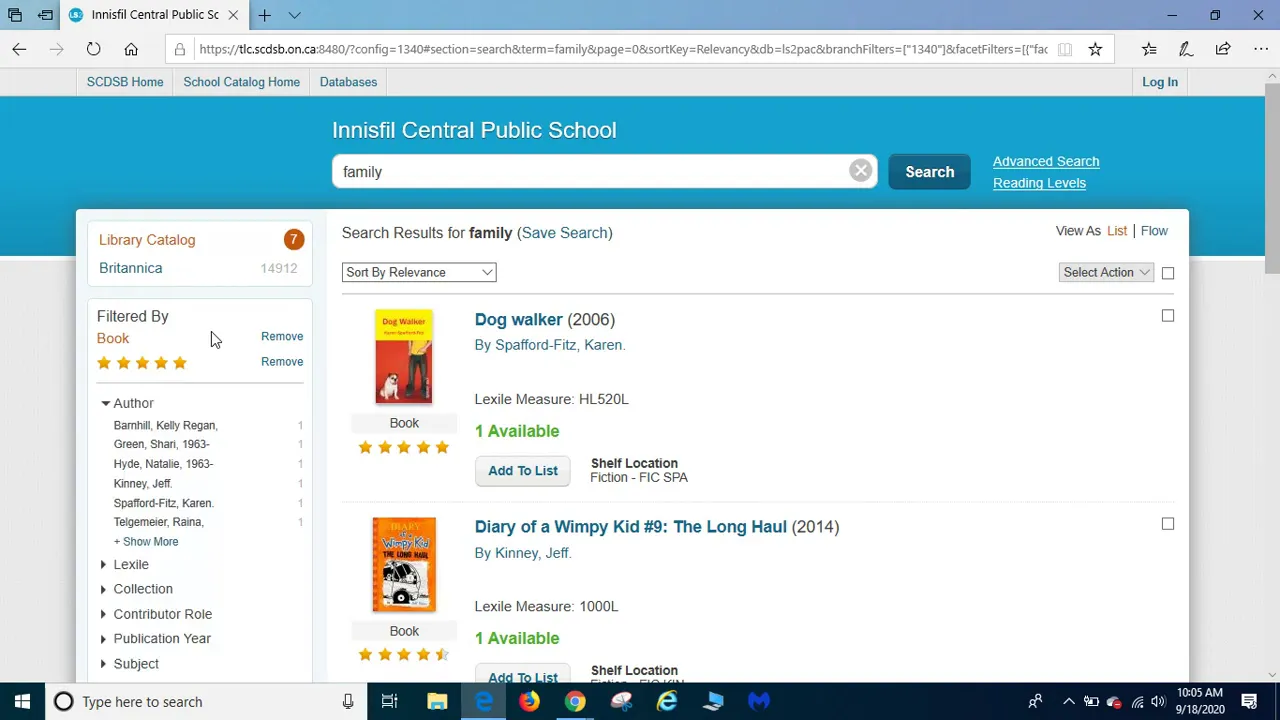
Task: Refresh the page with reload icon
Action: coord(93,49)
